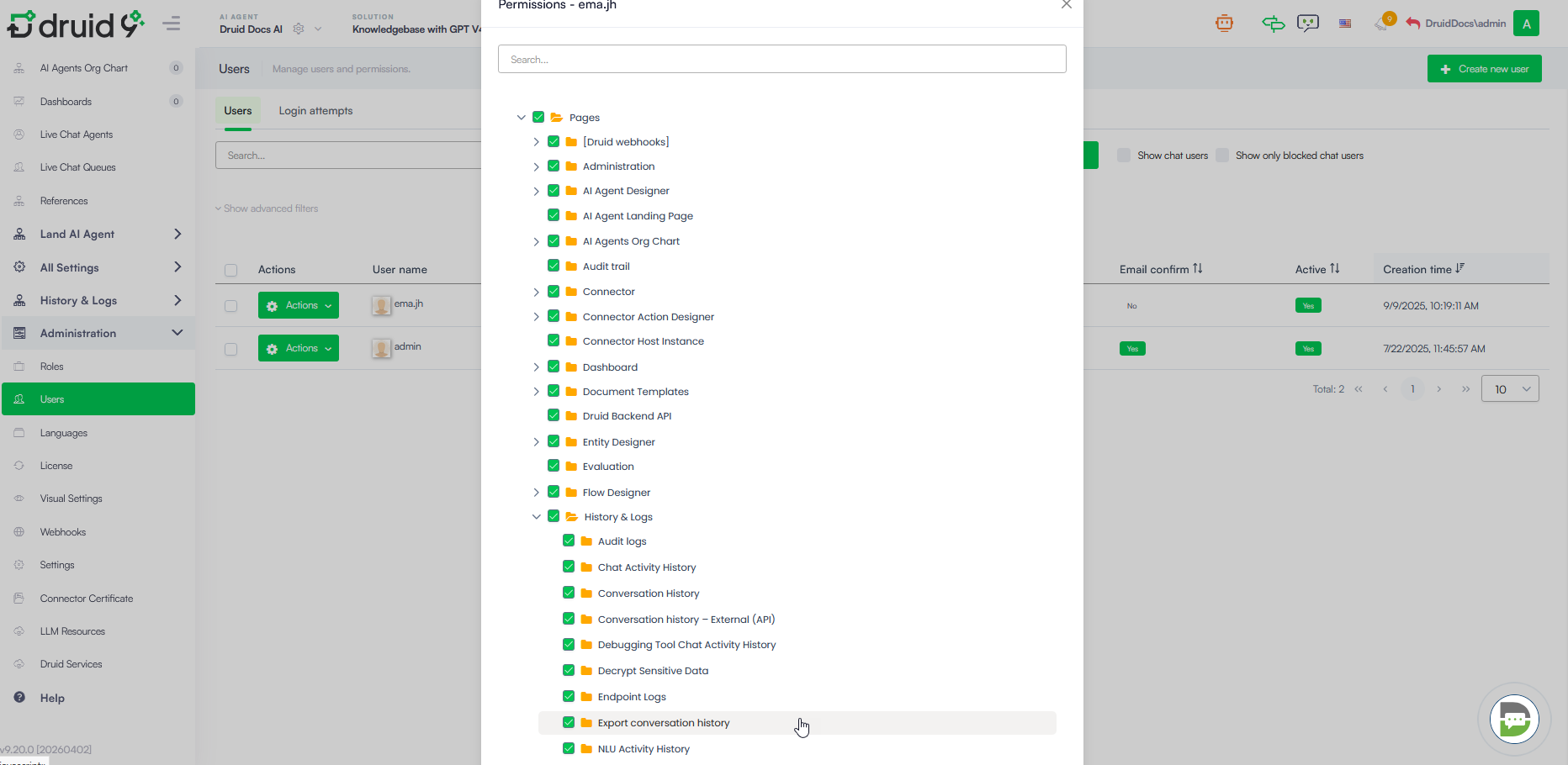Click the green flow icon in header

point(1273,24)
